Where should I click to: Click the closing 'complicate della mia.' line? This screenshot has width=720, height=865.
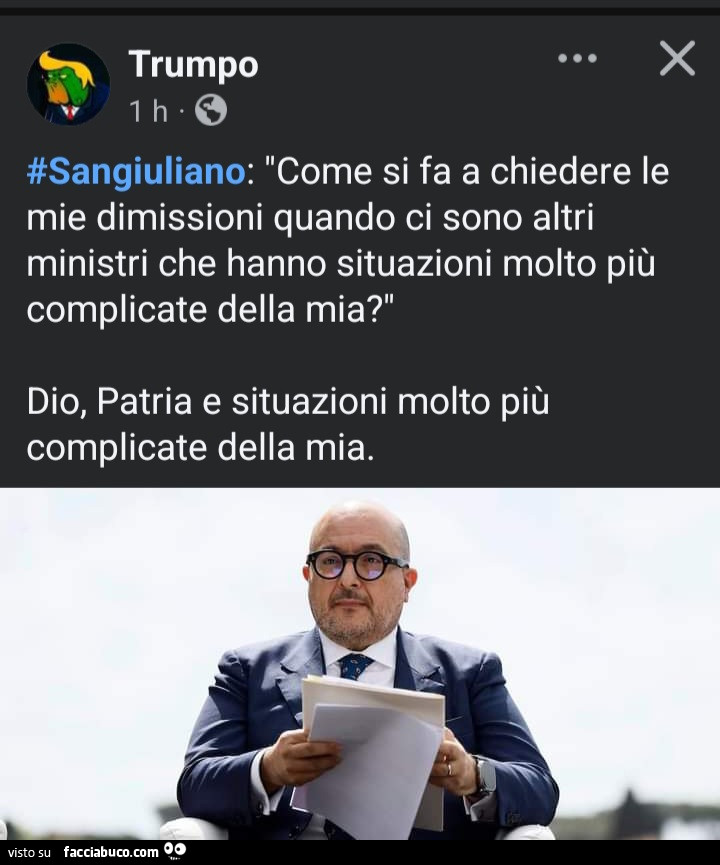pyautogui.click(x=200, y=447)
